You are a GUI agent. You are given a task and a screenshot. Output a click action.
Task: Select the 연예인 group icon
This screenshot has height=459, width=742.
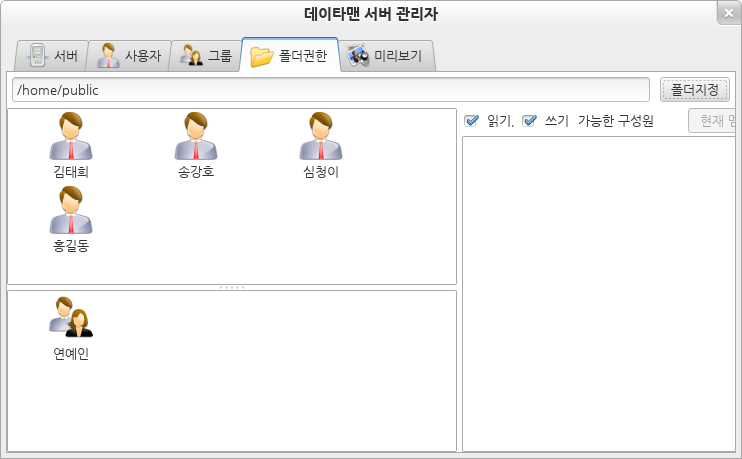point(71,318)
